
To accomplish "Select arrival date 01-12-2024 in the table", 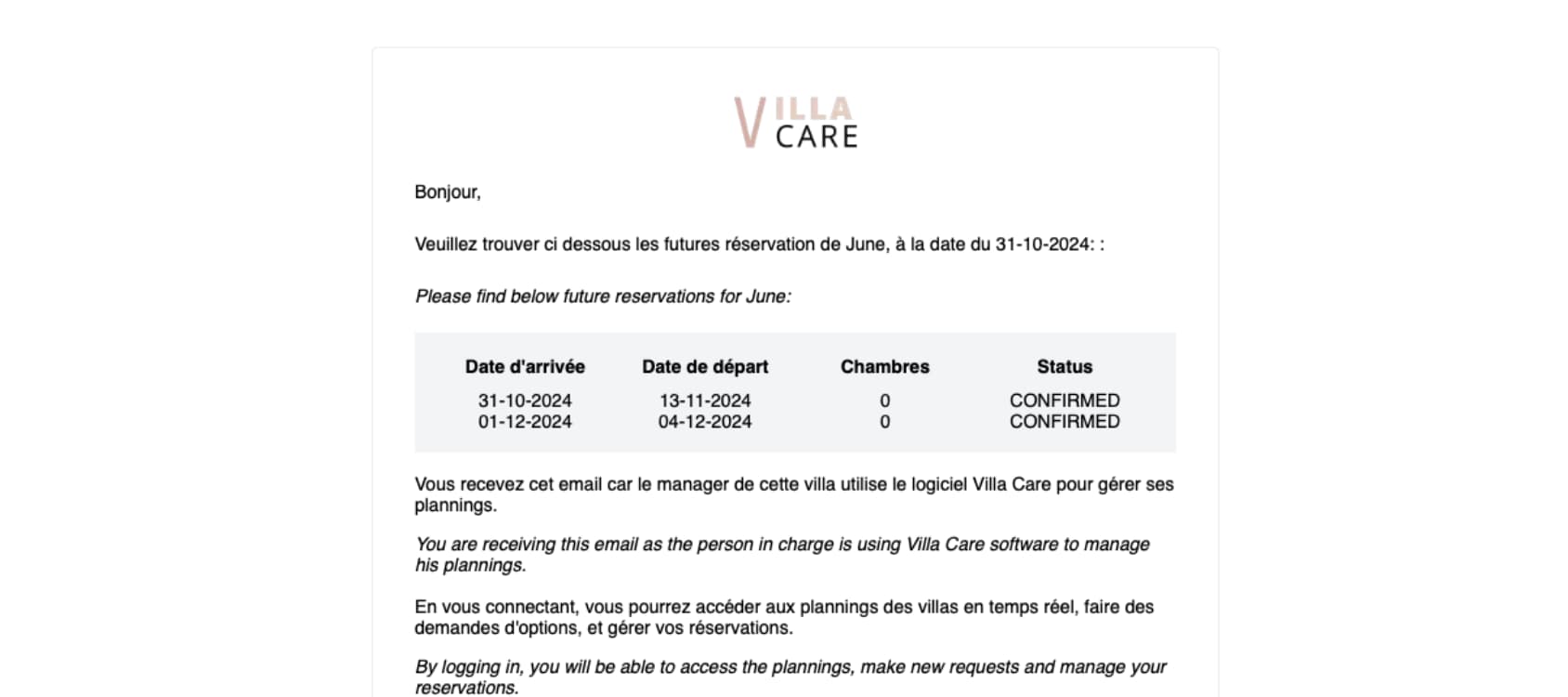I will pyautogui.click(x=525, y=422).
